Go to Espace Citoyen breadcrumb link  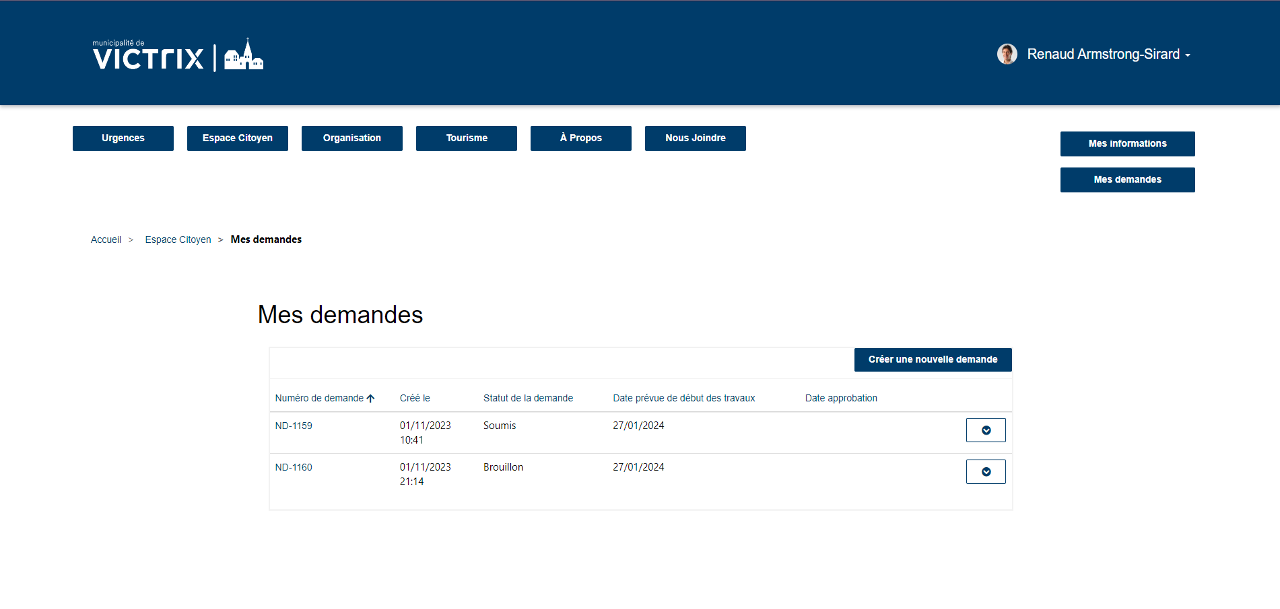178,240
